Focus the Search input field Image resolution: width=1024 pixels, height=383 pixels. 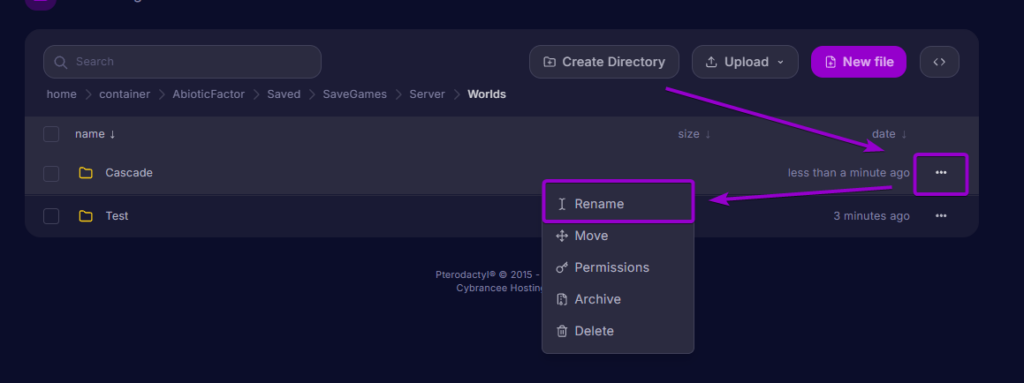(x=182, y=62)
